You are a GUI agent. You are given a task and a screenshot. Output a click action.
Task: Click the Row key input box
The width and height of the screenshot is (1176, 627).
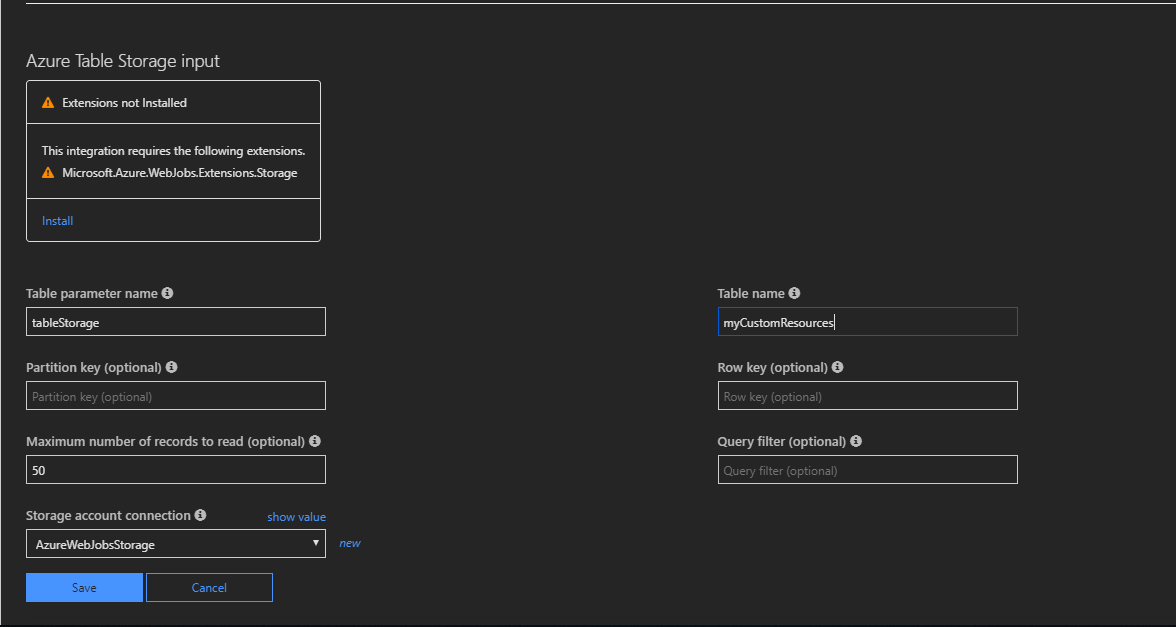(x=866, y=395)
